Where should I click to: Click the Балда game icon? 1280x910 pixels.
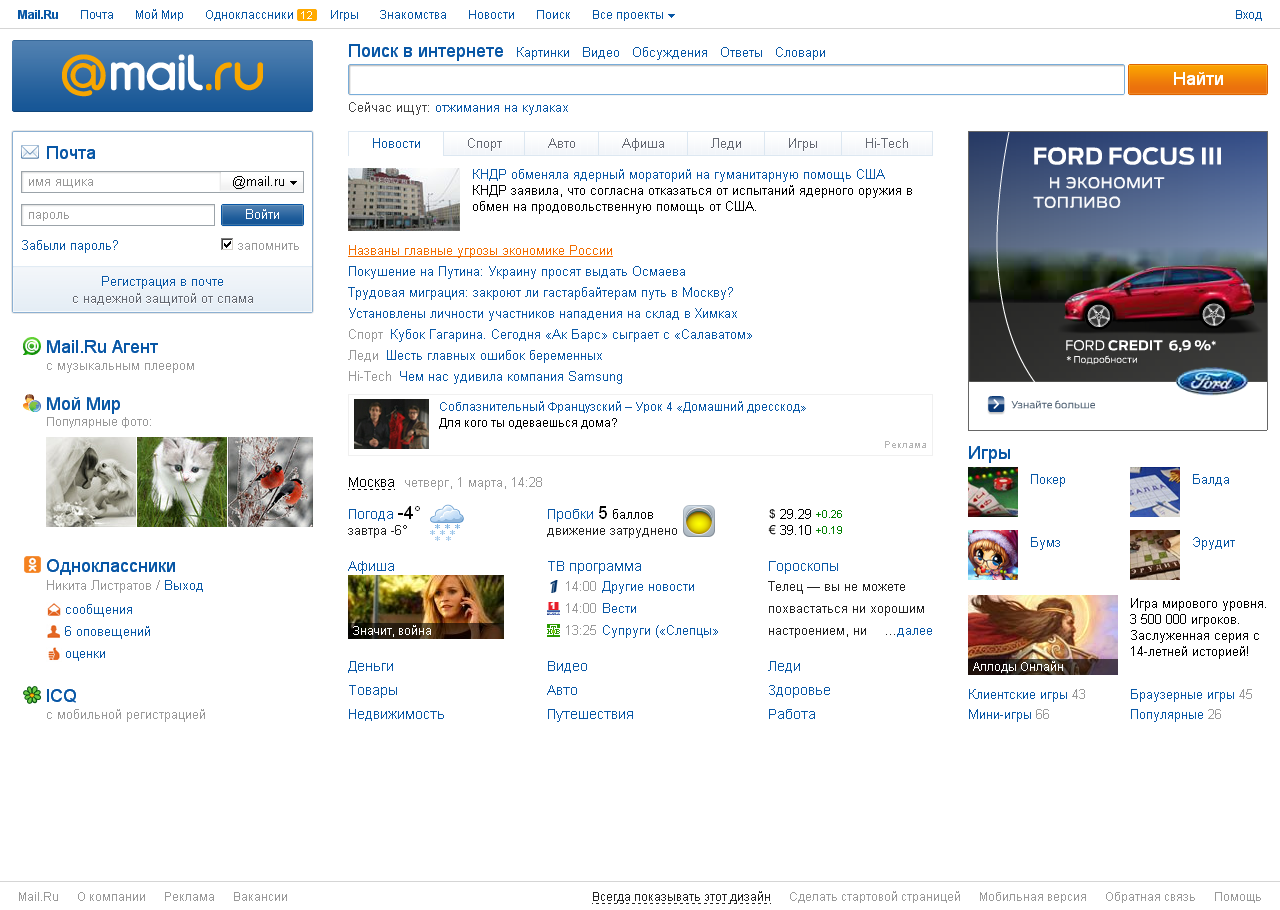coord(1155,492)
